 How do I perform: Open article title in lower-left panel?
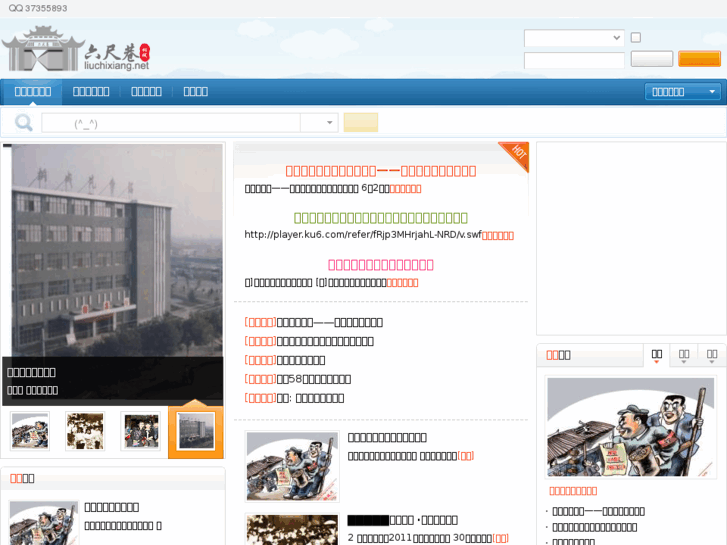click(112, 507)
